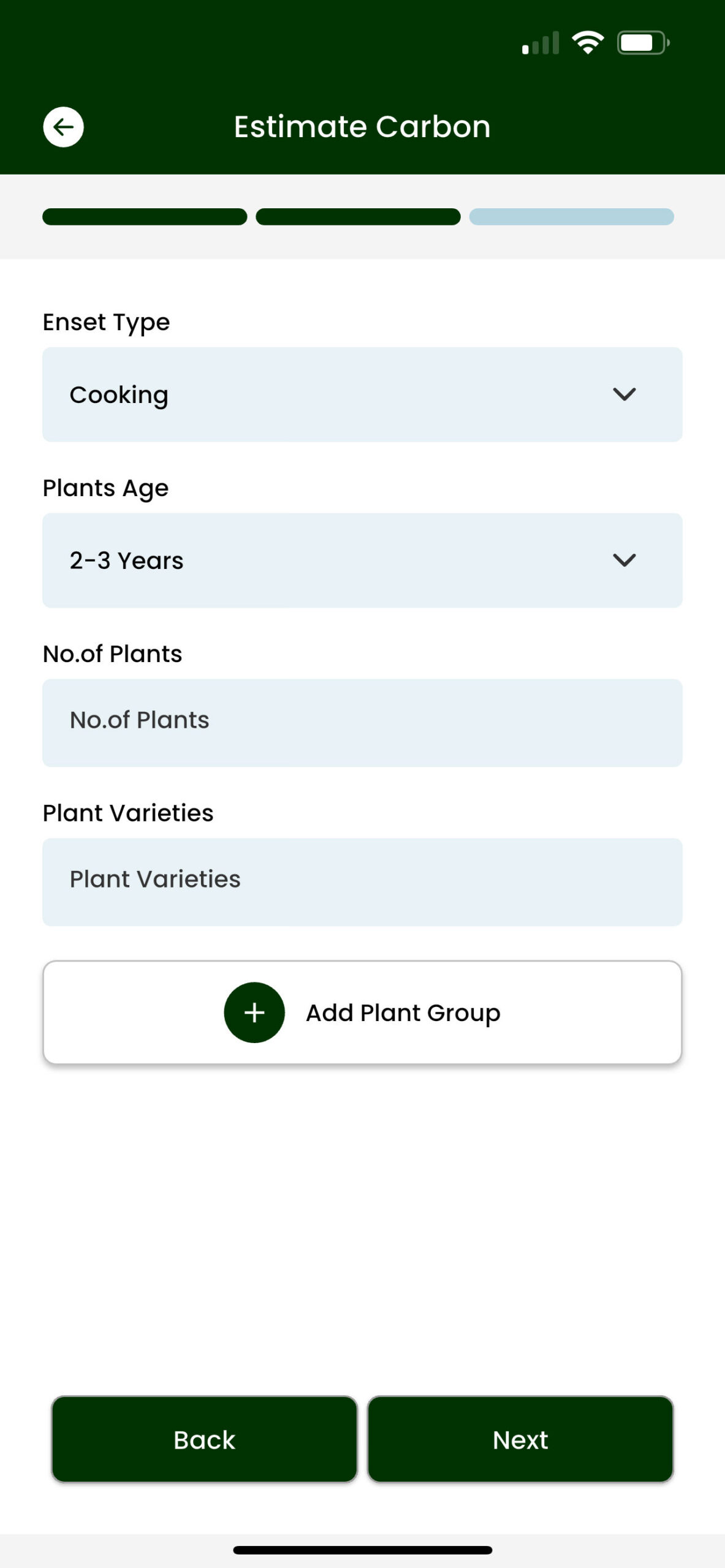
Task: Tap the home indicator bar
Action: point(362,1550)
